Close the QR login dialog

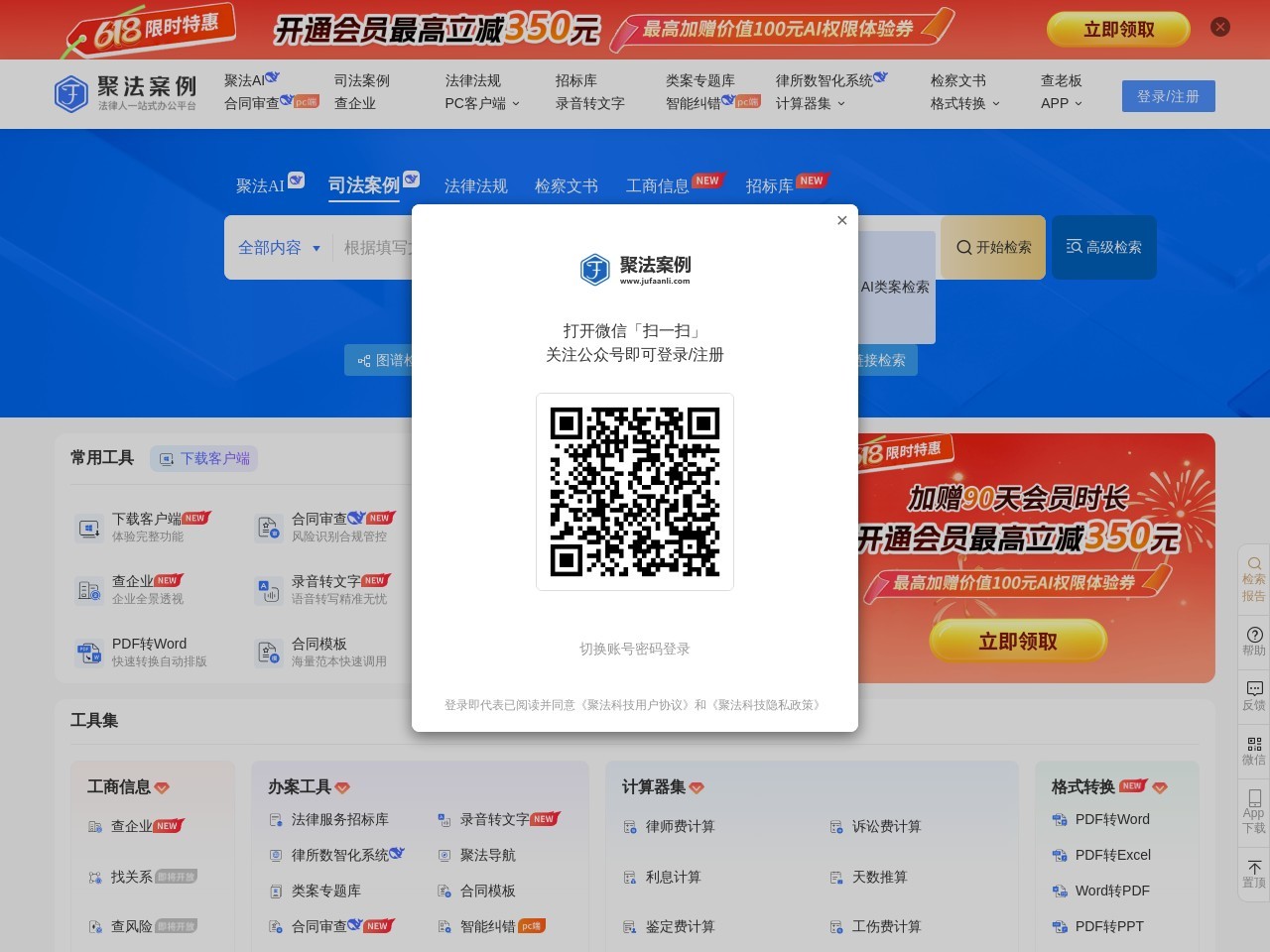click(842, 220)
